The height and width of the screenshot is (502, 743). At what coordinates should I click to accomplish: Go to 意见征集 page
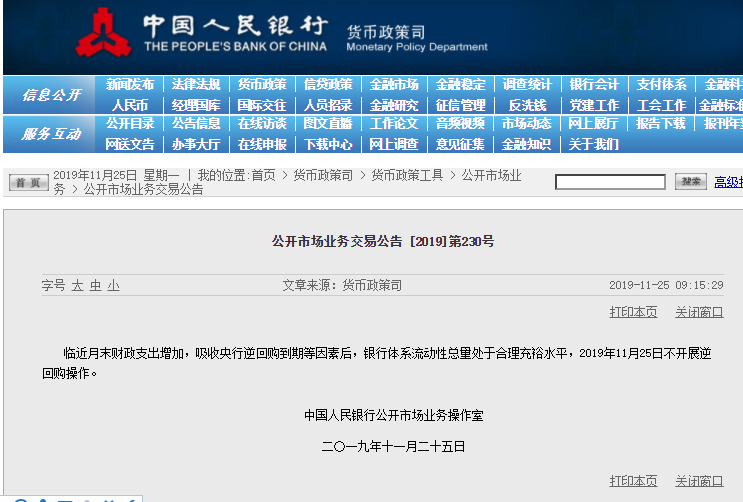460,144
